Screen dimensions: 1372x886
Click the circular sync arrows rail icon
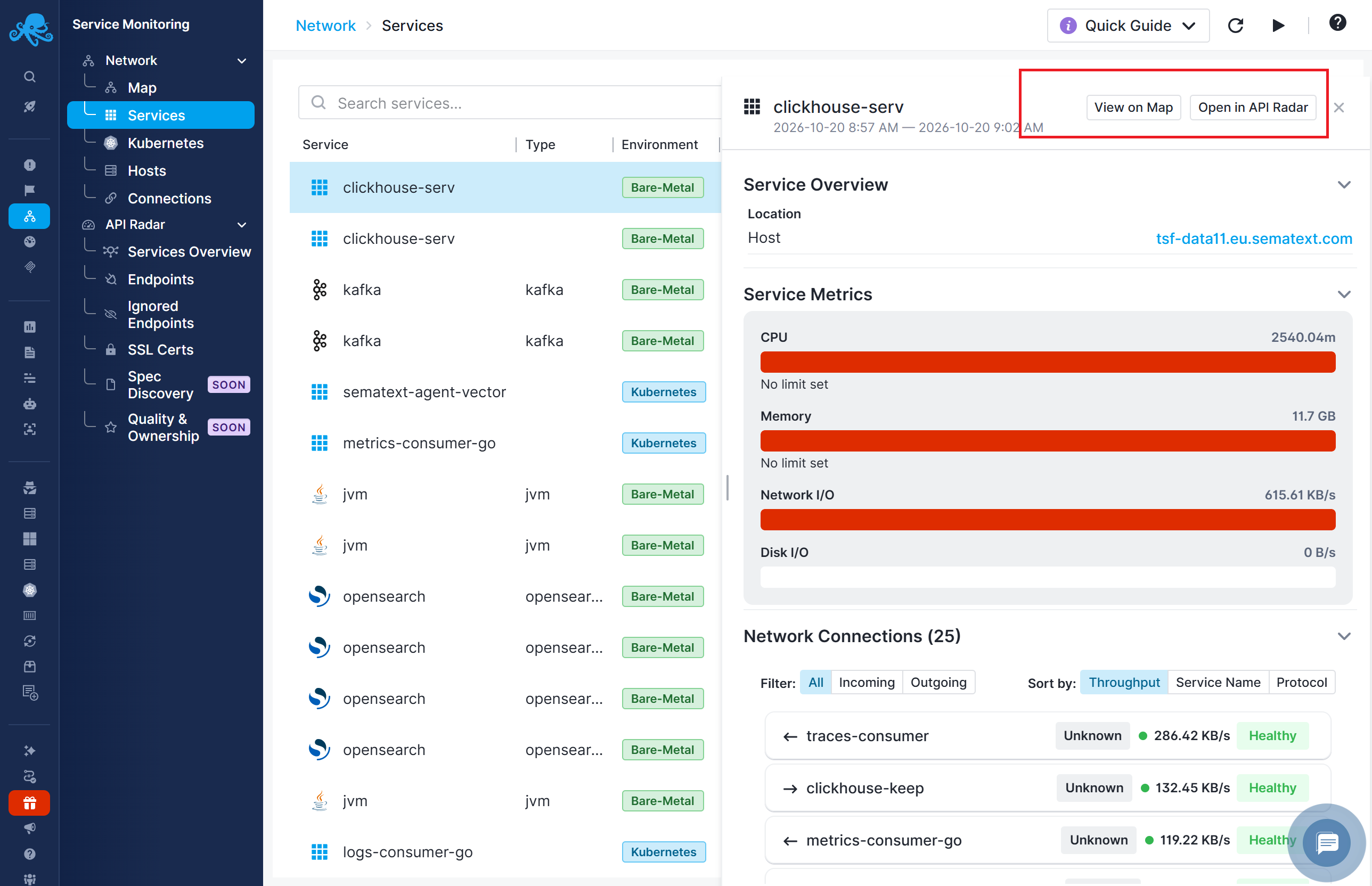29,641
